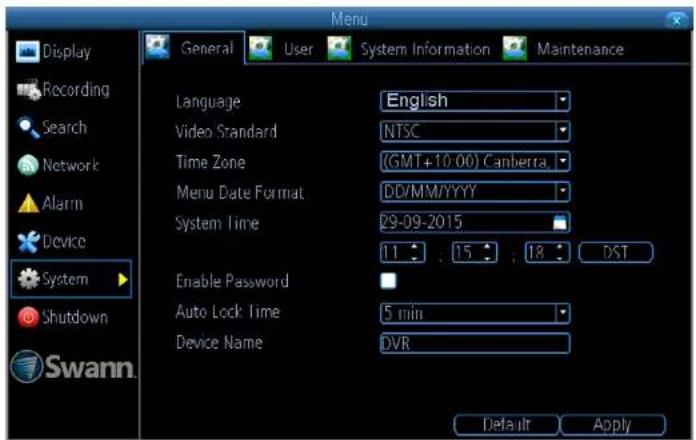Viewport: 696px width, 440px height.
Task: Click the hours stepper showing 11
Action: point(403,253)
